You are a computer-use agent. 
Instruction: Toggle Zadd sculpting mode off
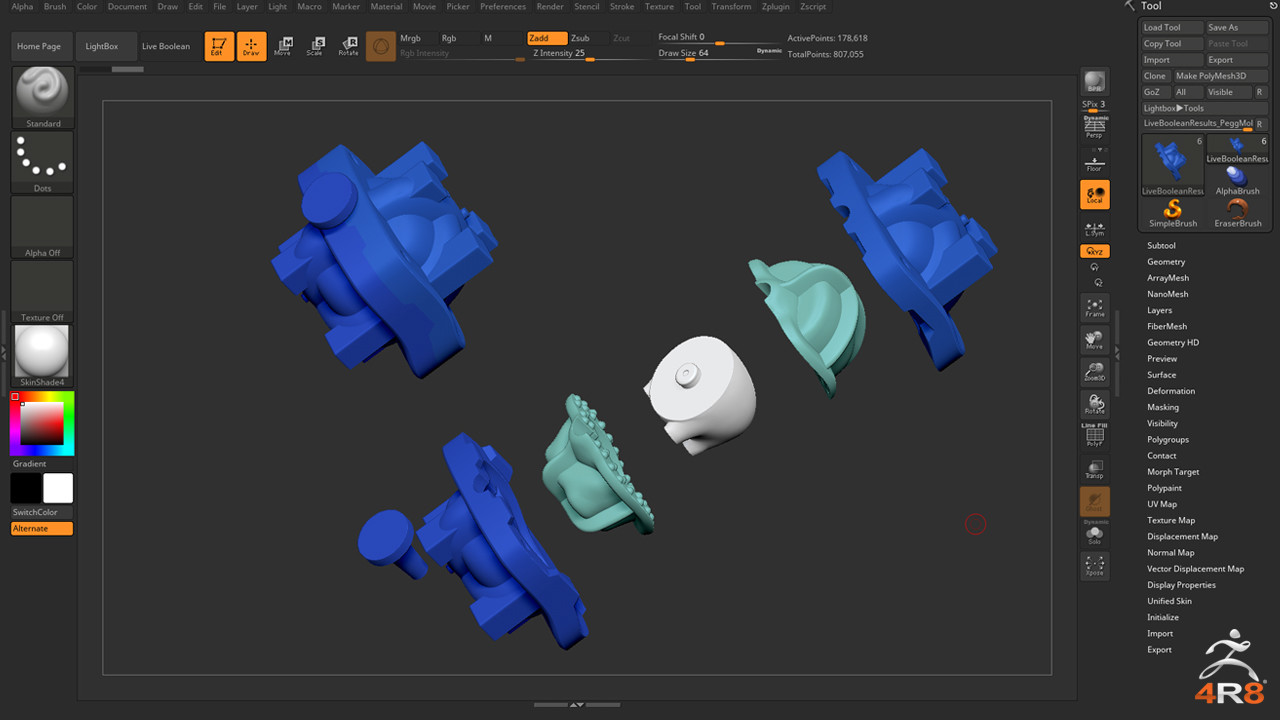coord(545,38)
